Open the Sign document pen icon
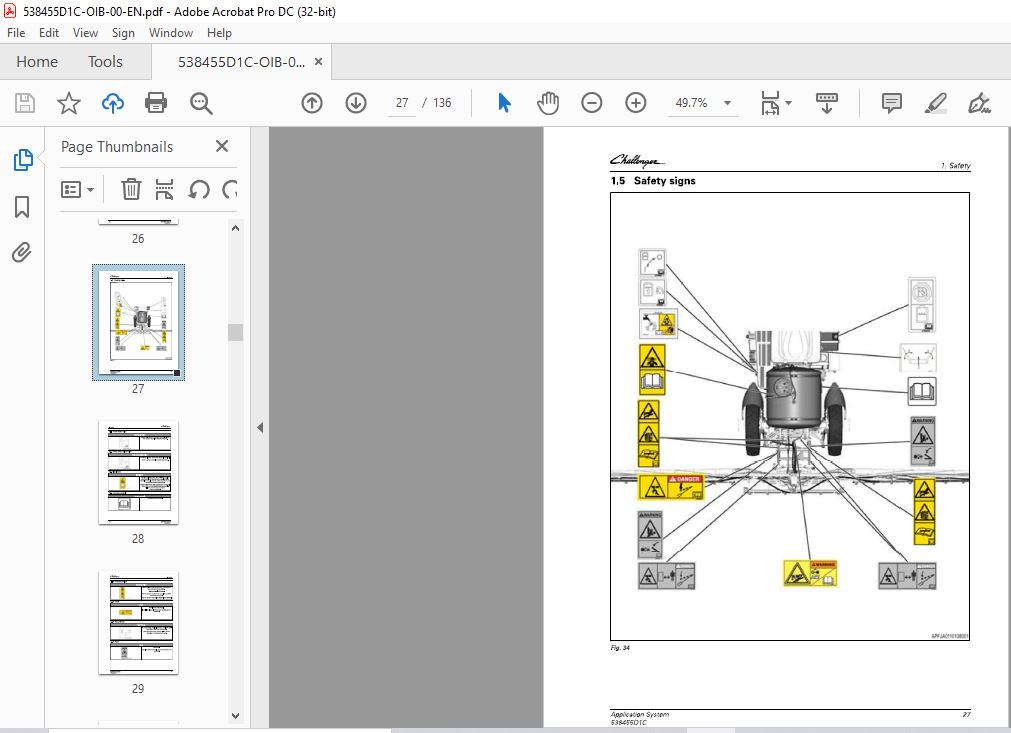The height and width of the screenshot is (733, 1011). pyautogui.click(x=979, y=103)
